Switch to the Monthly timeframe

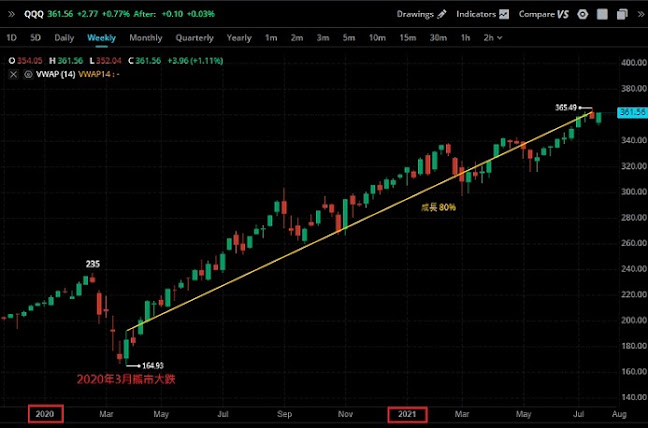coord(145,38)
